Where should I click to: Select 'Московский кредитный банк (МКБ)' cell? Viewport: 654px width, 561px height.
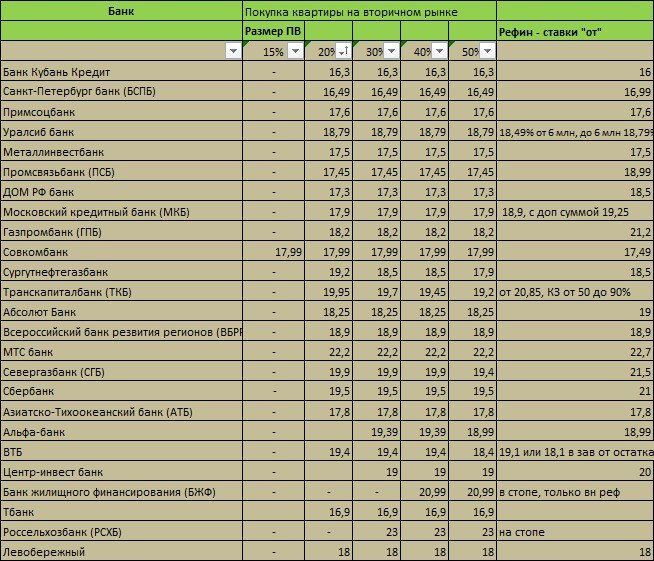(121, 212)
